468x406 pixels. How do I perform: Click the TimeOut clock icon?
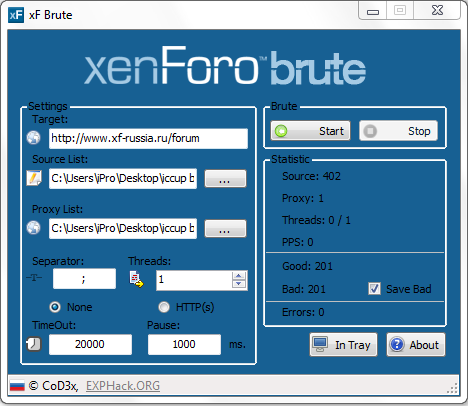34,344
